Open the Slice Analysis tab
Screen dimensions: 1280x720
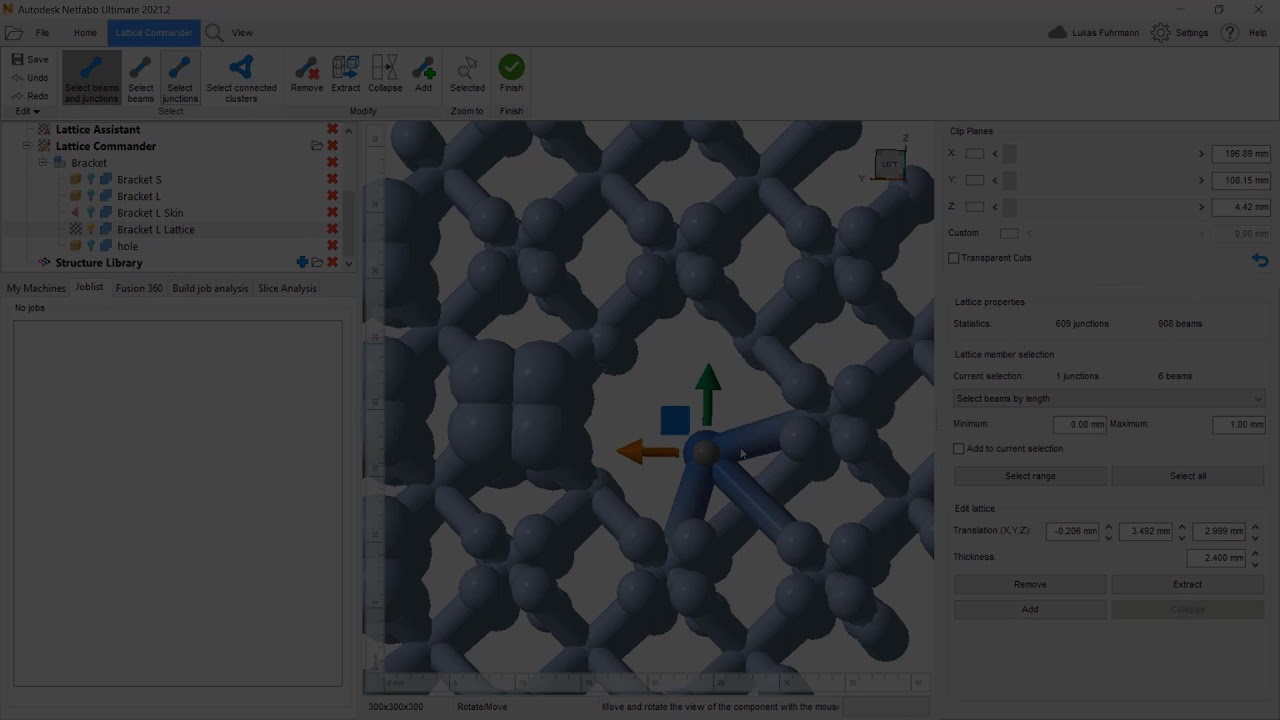pos(287,288)
